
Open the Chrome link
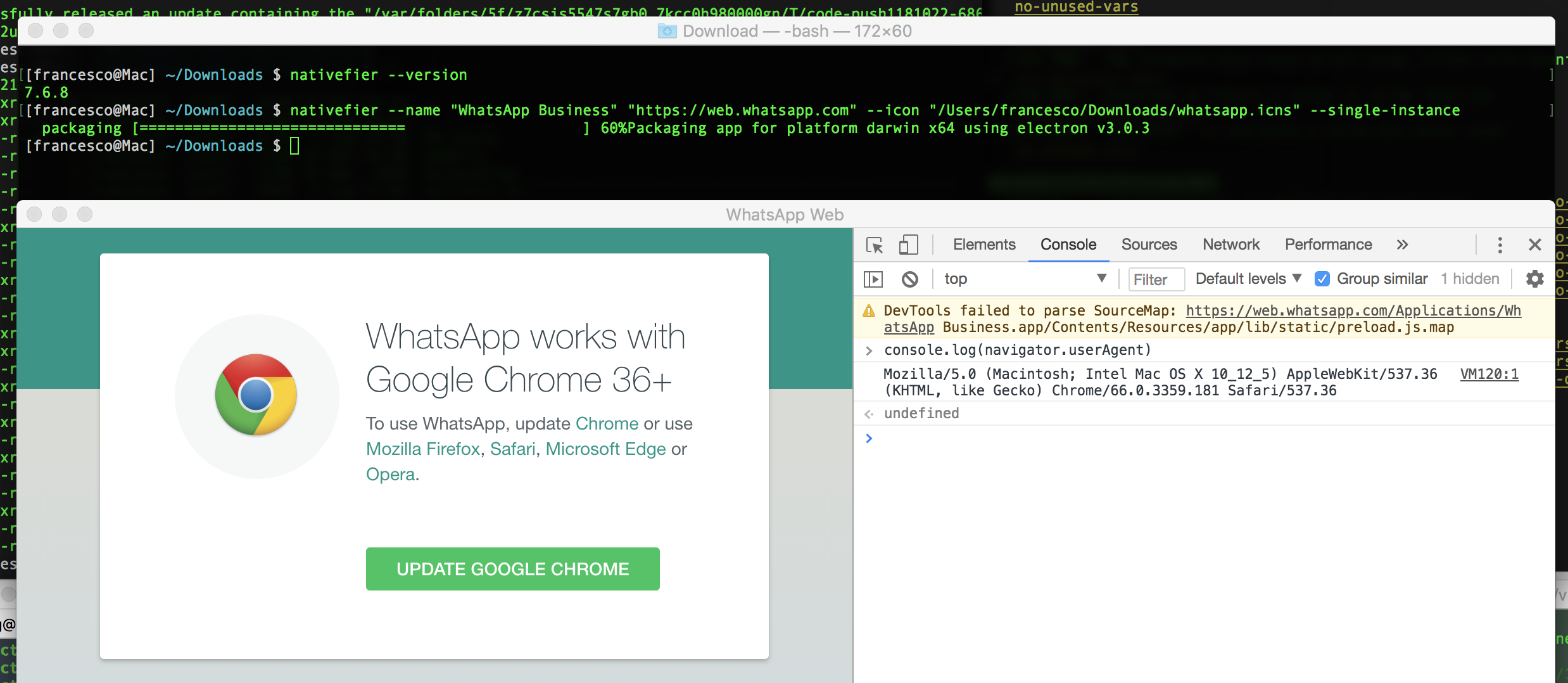(x=607, y=423)
